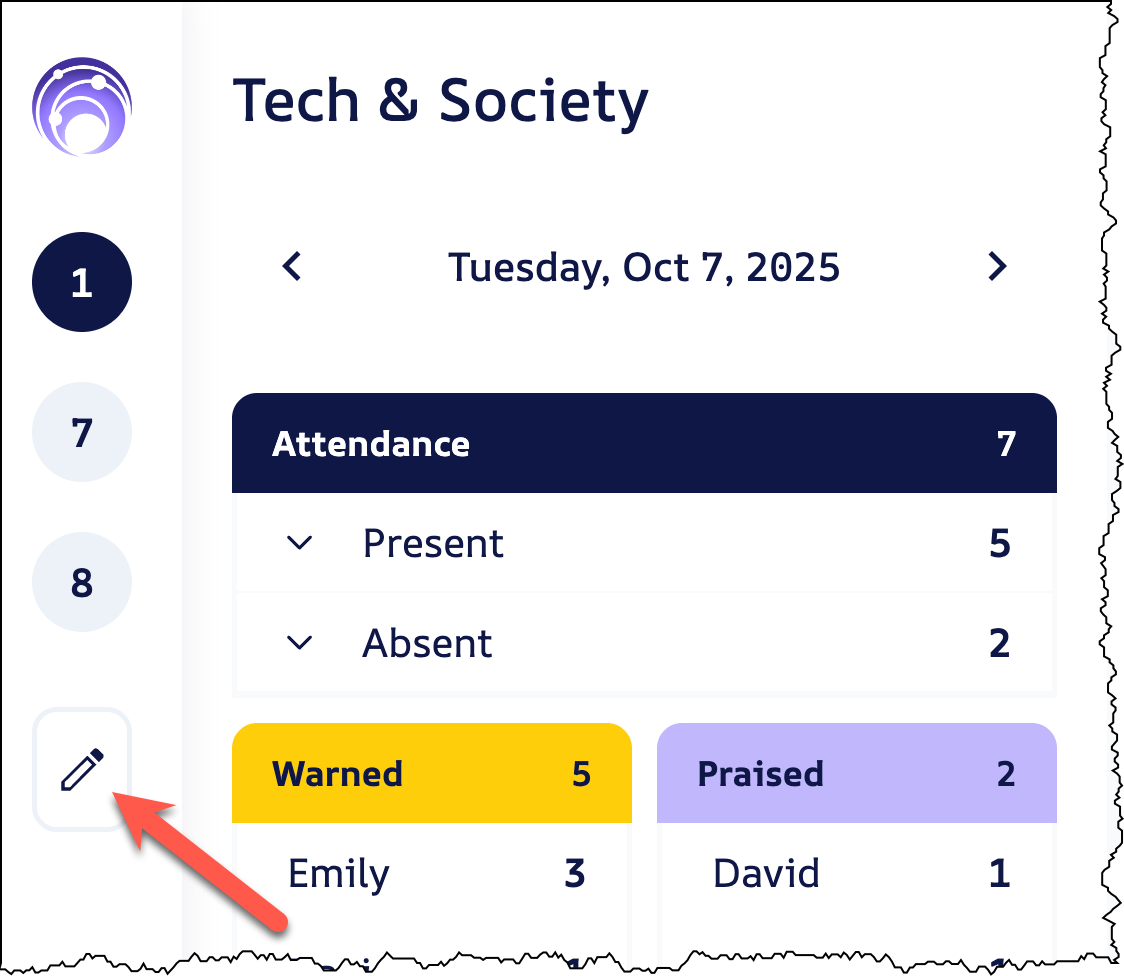This screenshot has width=1124, height=976.
Task: Click the Present row label
Action: tap(433, 544)
